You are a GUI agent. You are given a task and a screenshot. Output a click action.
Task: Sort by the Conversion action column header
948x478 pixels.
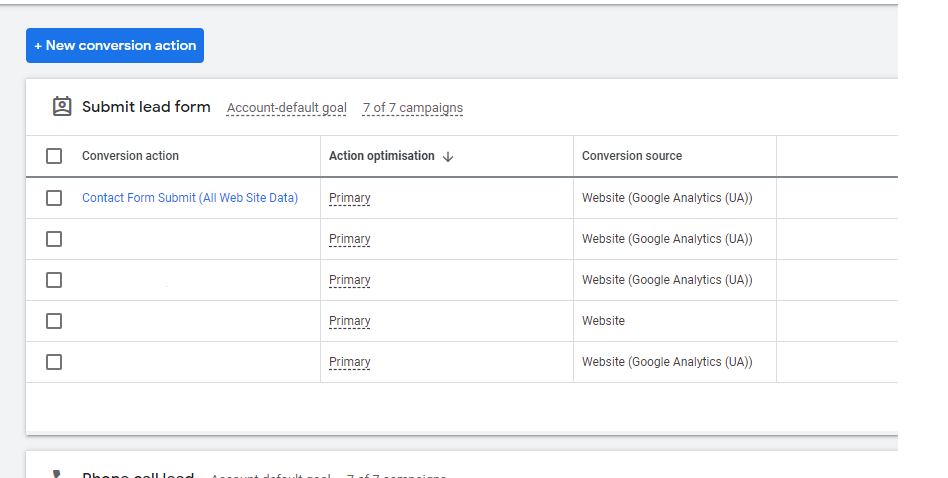click(x=130, y=156)
